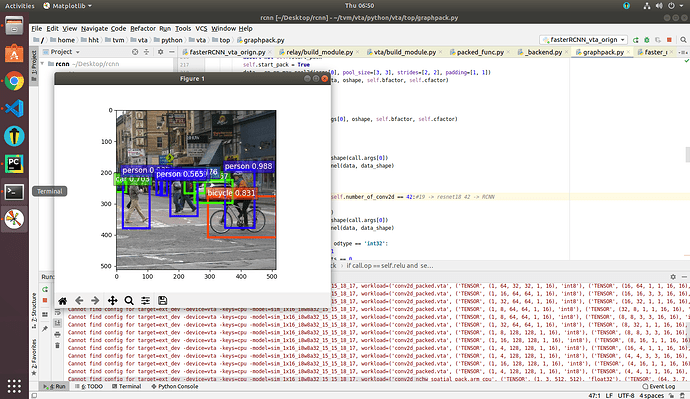Viewport: 690px width, 399px height.
Task: Open PyCharm from the dock
Action: click(x=14, y=164)
